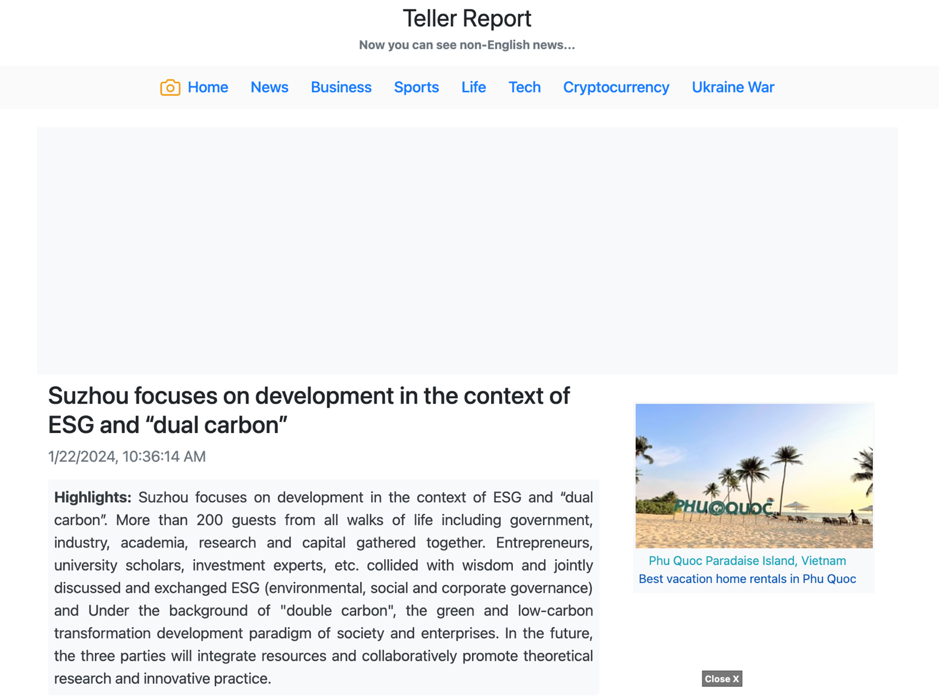
Task: Click the Teller Report site title
Action: [x=467, y=19]
